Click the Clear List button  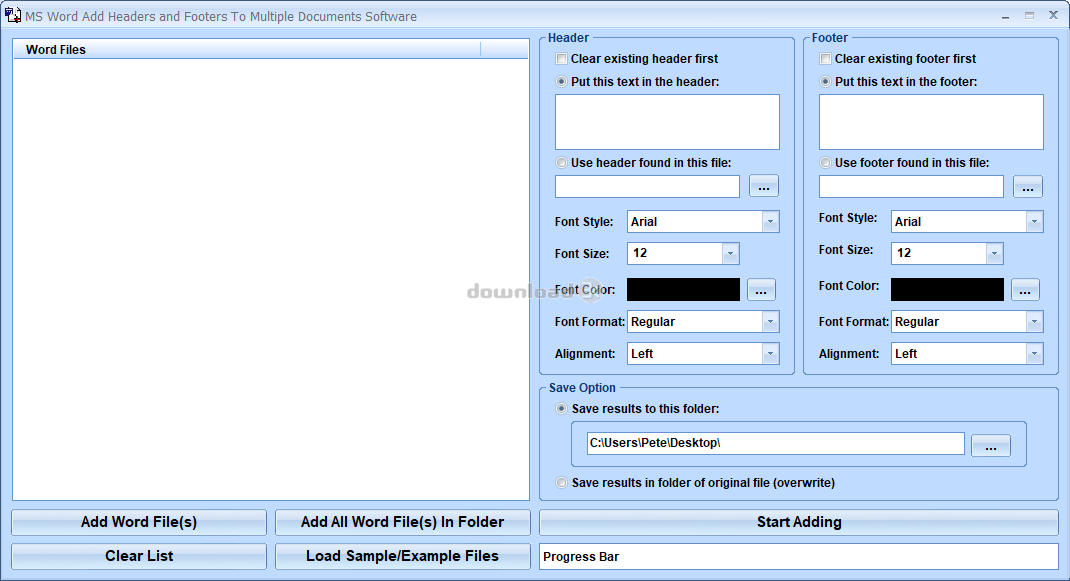(139, 556)
